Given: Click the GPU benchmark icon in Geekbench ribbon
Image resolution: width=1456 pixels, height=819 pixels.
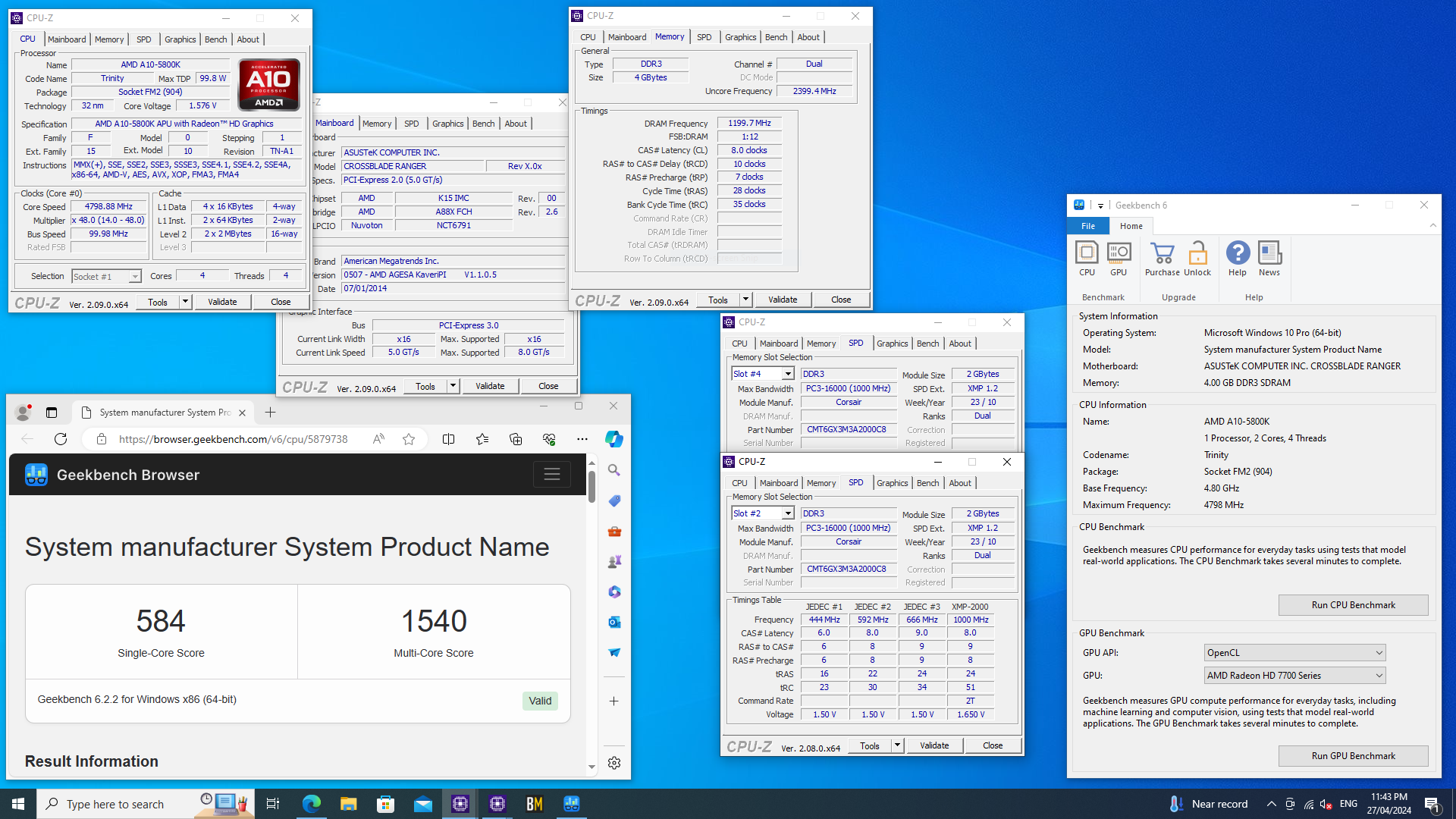Looking at the screenshot, I should pos(1119,259).
